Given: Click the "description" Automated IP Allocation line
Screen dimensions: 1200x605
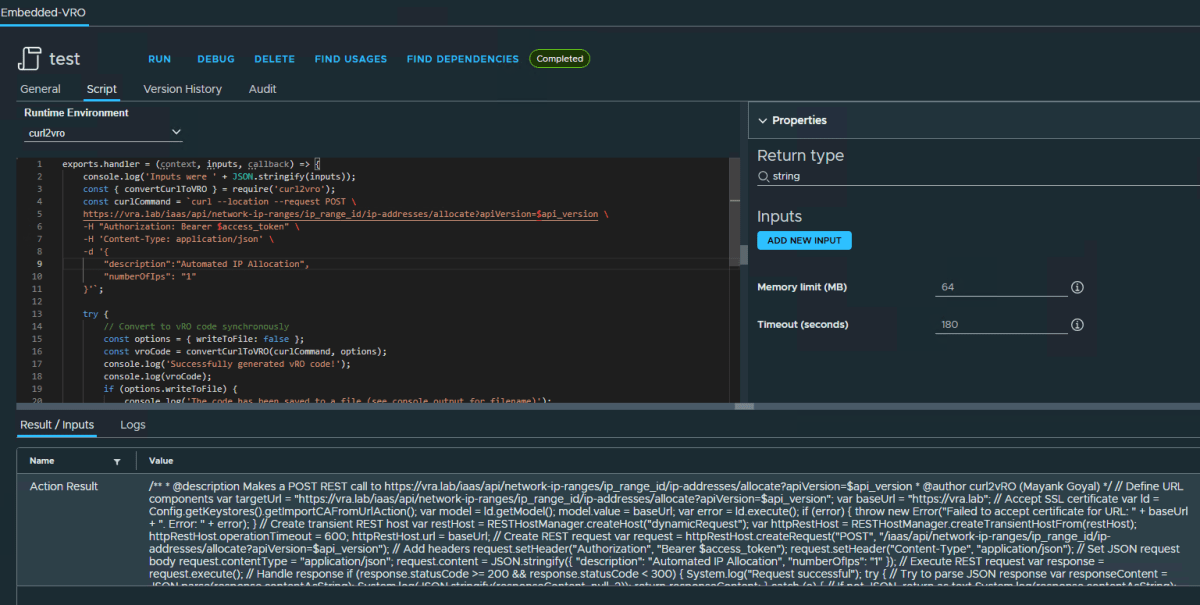Looking at the screenshot, I should [207, 264].
